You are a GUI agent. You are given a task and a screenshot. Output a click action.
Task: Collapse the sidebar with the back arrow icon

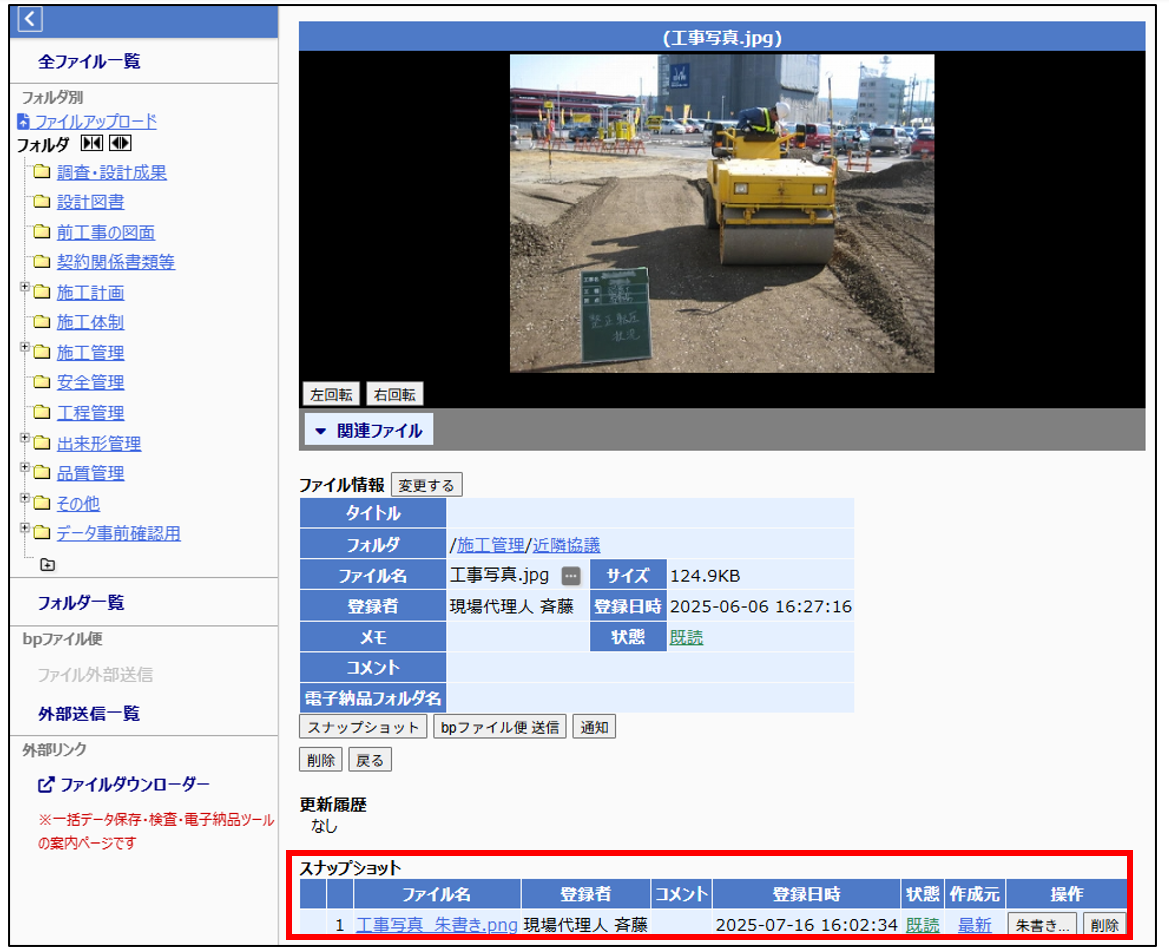[x=31, y=18]
